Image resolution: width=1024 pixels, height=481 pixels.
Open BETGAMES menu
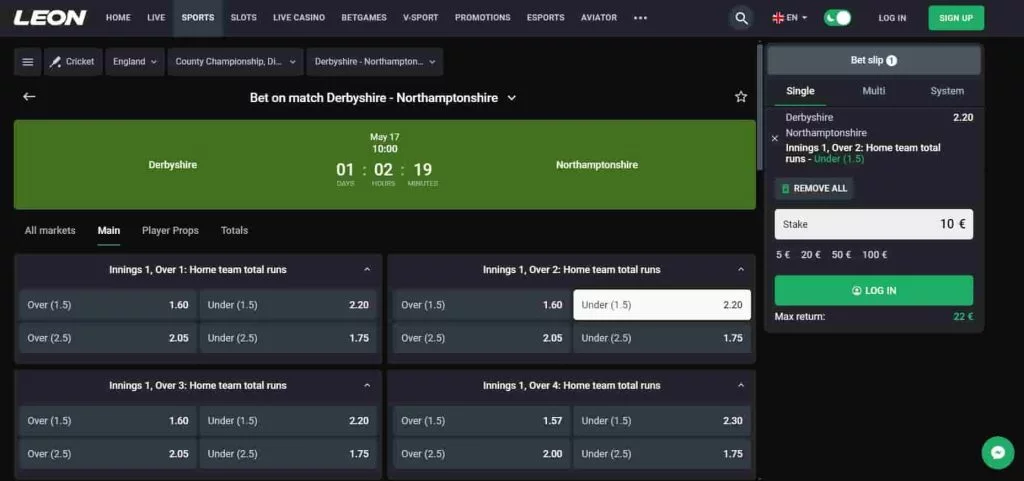pos(364,18)
